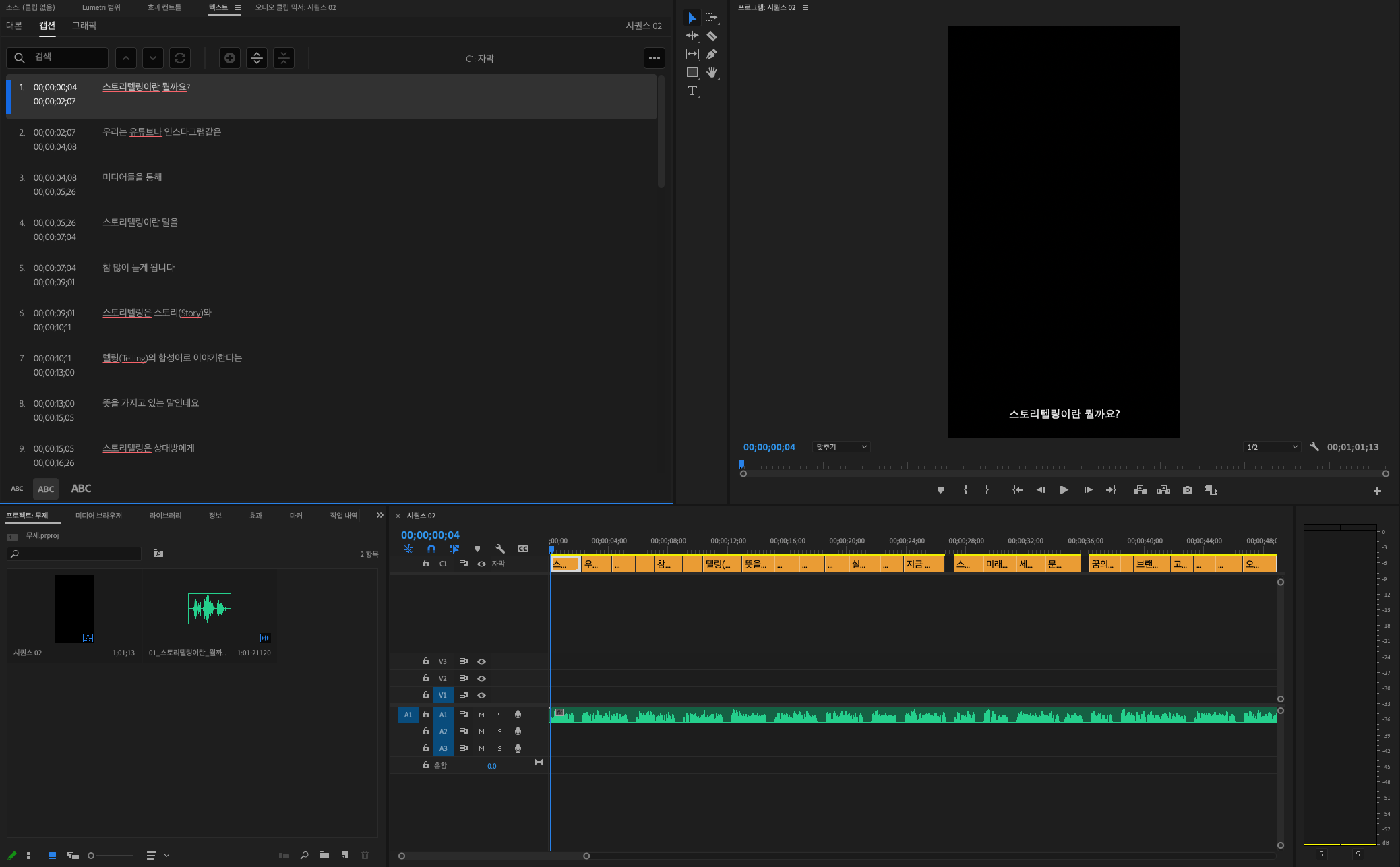The image size is (1400, 867).
Task: Open 시퀀스 02 timeline panel menu
Action: coord(446,516)
